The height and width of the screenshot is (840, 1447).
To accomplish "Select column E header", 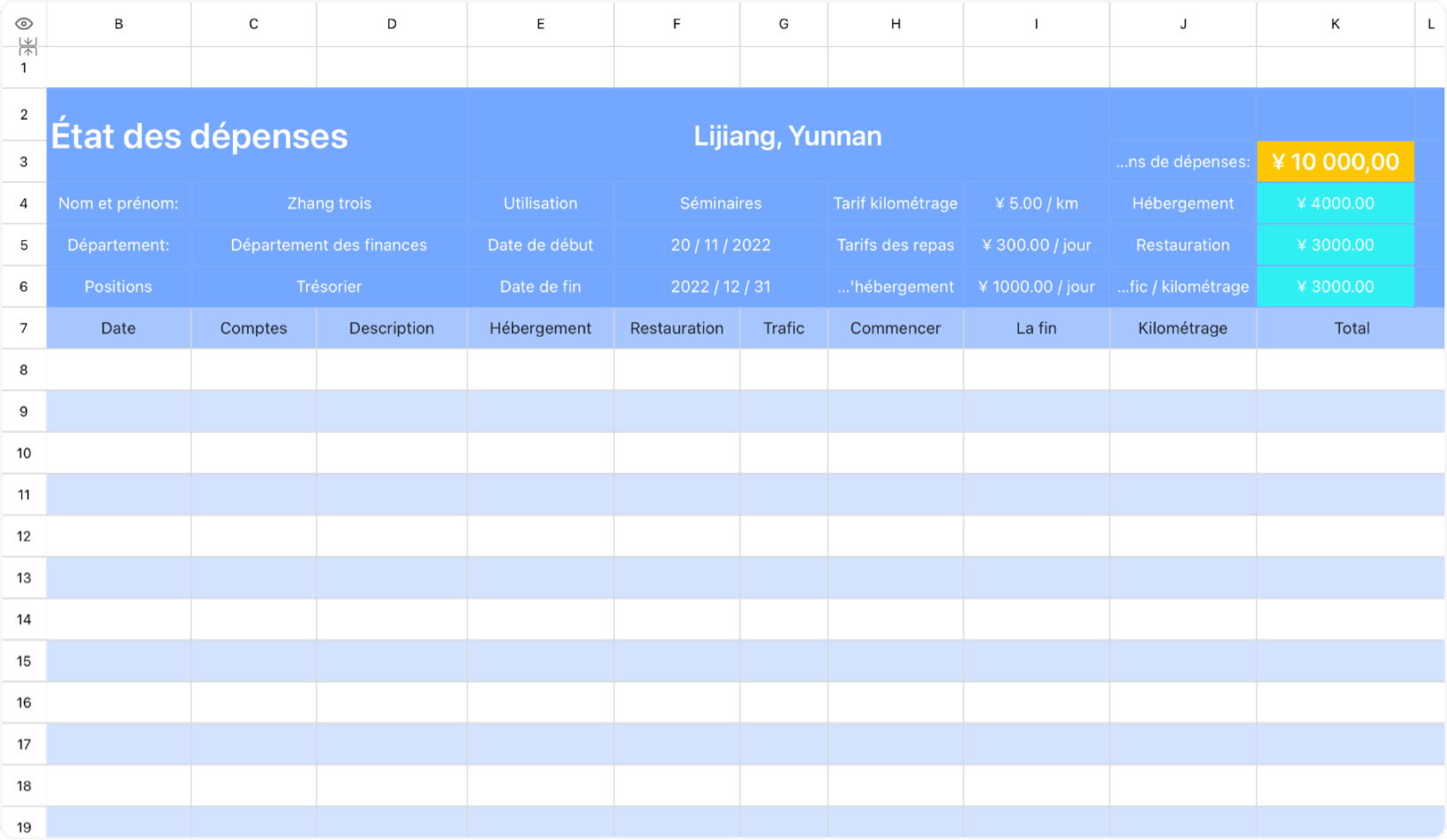I will 541,24.
